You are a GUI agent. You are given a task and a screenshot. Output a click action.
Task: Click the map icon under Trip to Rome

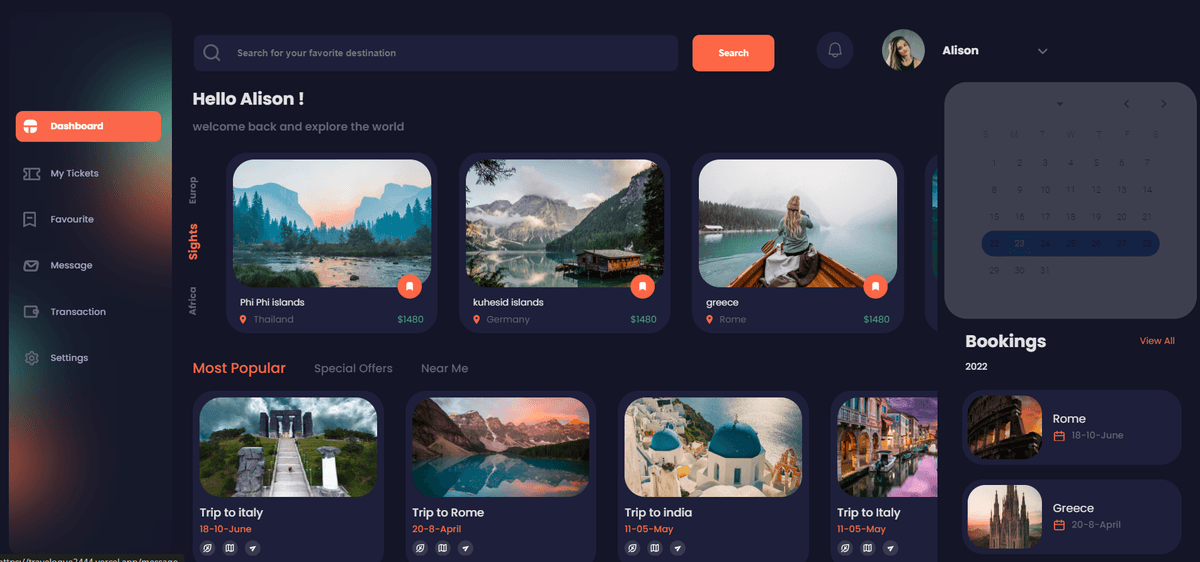click(x=442, y=548)
